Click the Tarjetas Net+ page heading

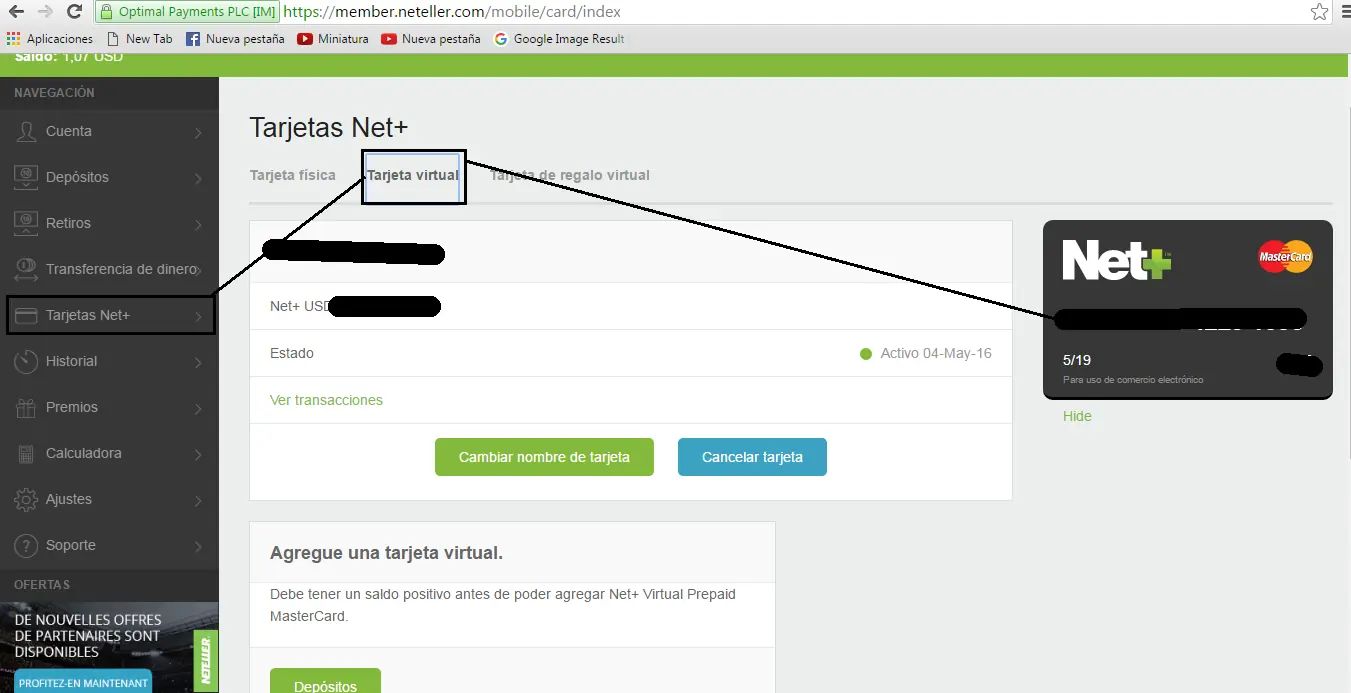coord(329,128)
